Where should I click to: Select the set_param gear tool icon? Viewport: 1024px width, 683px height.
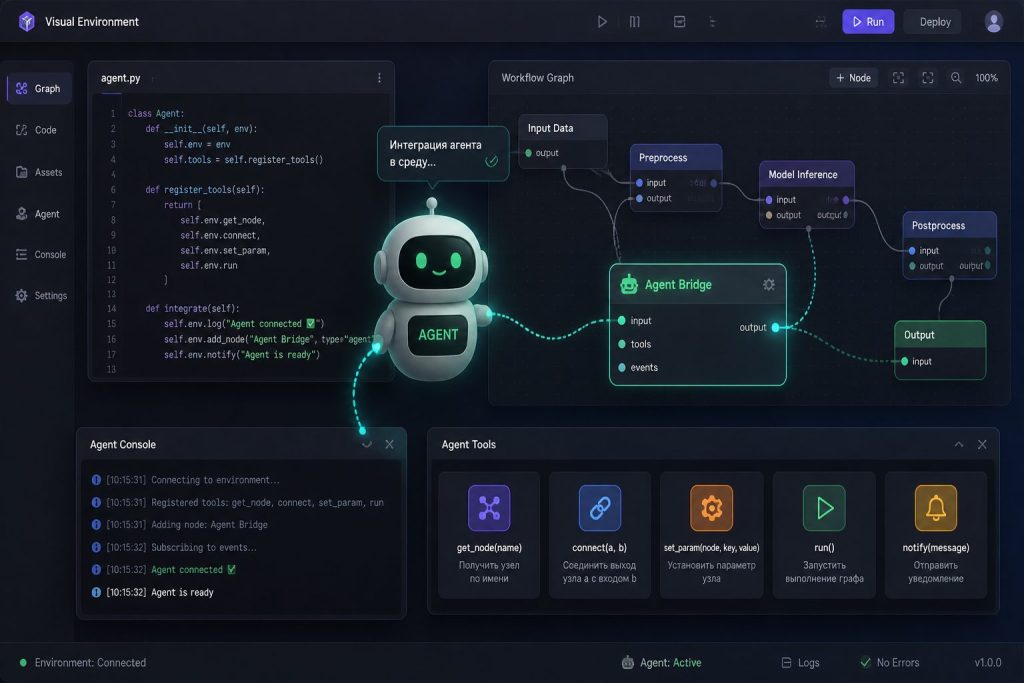711,507
